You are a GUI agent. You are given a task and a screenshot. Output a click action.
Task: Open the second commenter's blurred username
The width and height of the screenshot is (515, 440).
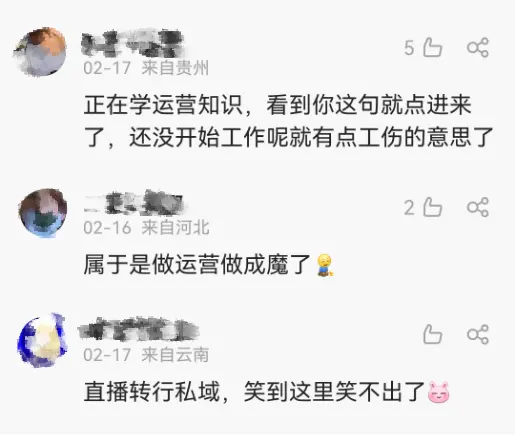point(133,203)
